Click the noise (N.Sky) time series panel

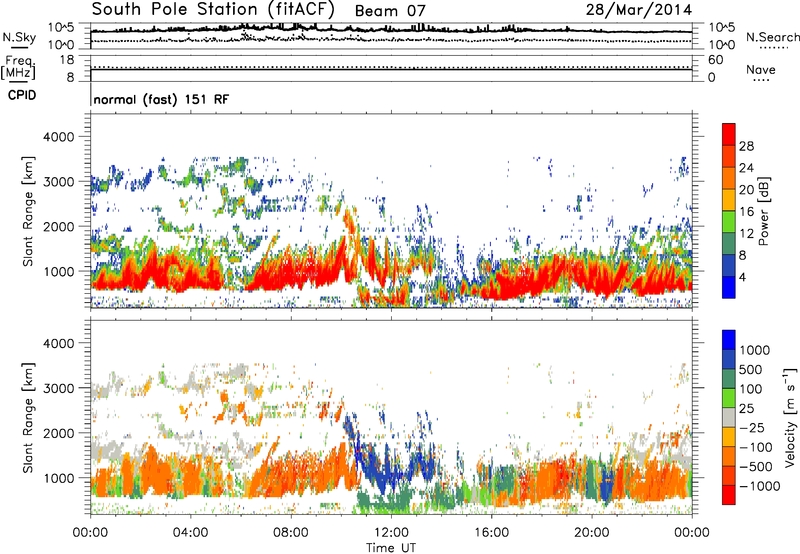pos(391,36)
